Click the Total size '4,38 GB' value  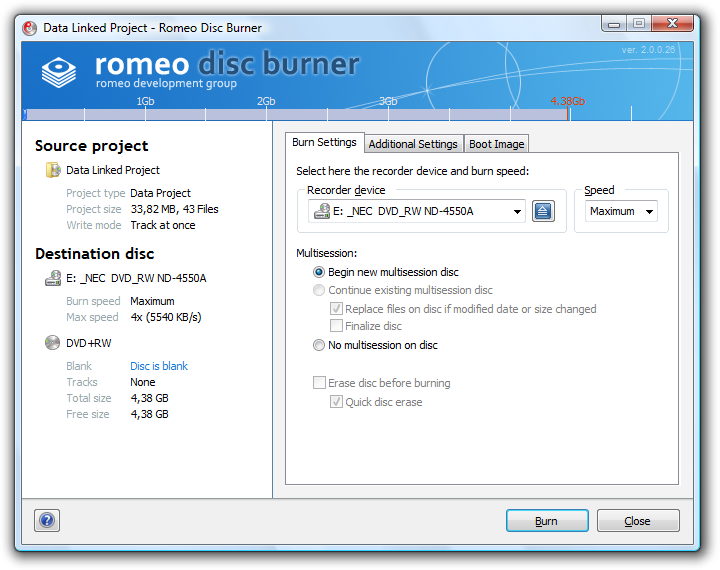(150, 398)
